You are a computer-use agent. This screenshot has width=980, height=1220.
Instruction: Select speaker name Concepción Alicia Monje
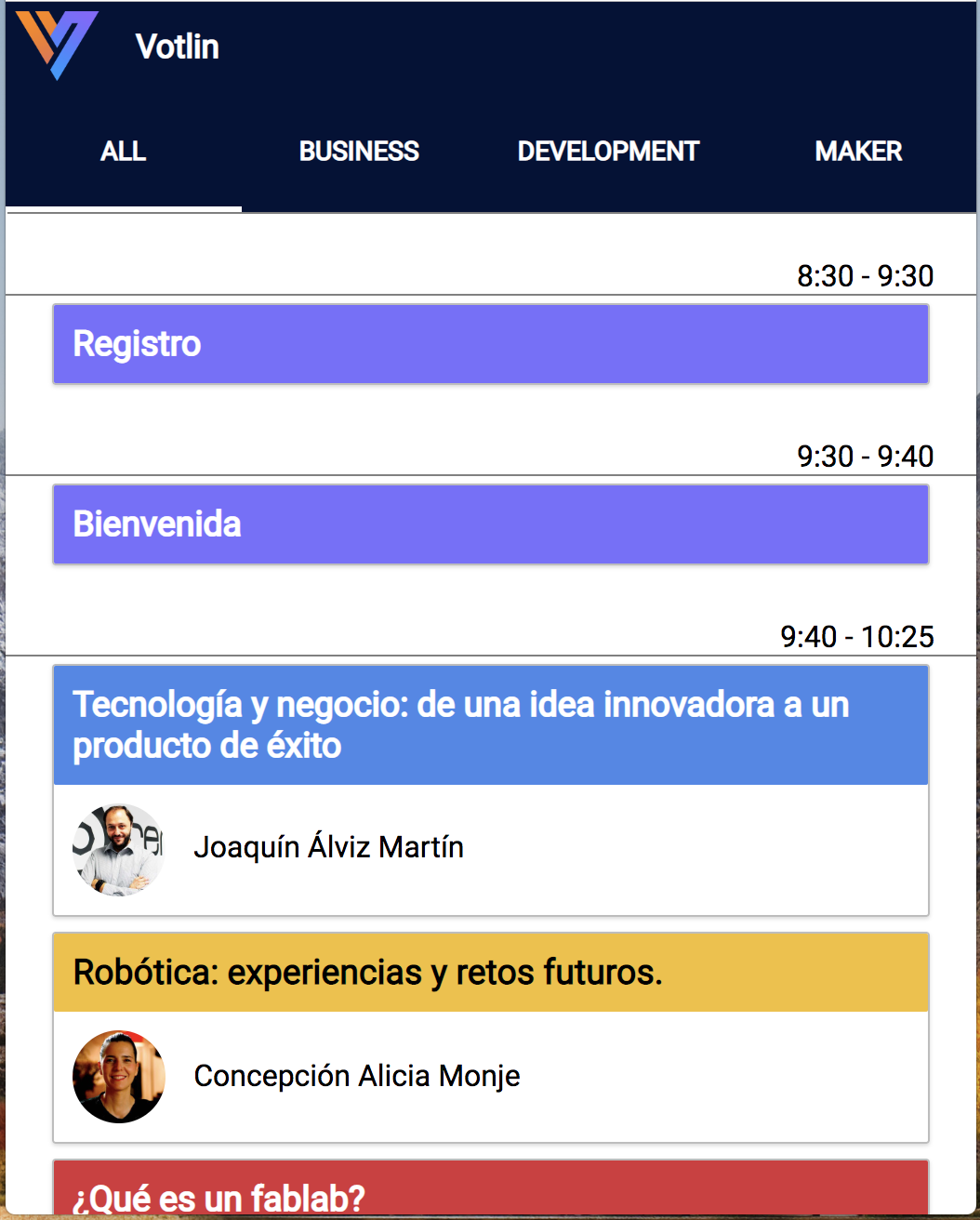point(357,1076)
